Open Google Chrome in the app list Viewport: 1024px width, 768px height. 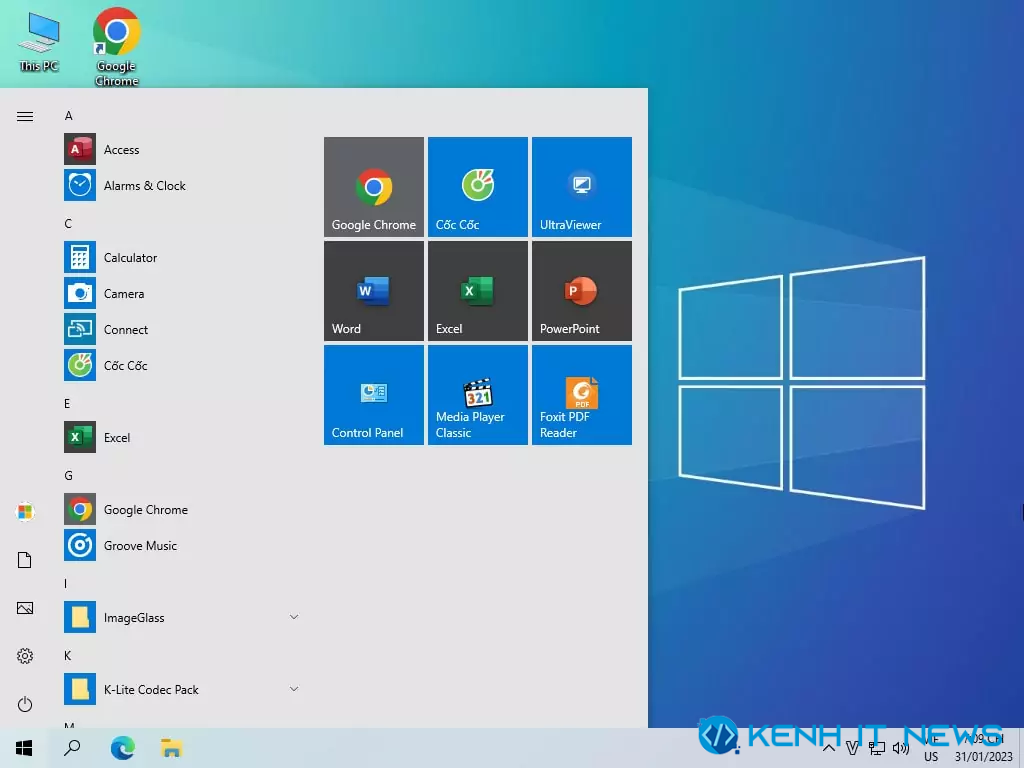pos(182,509)
